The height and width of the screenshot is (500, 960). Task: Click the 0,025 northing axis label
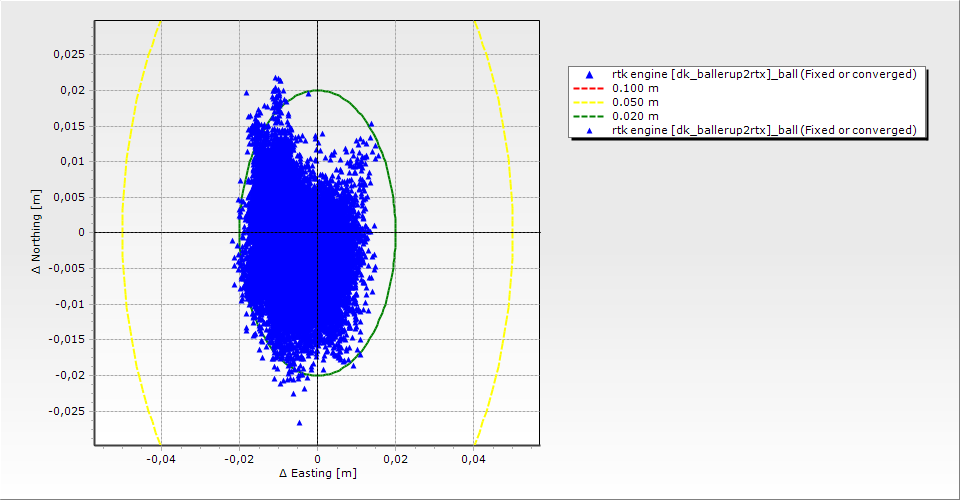[69, 54]
